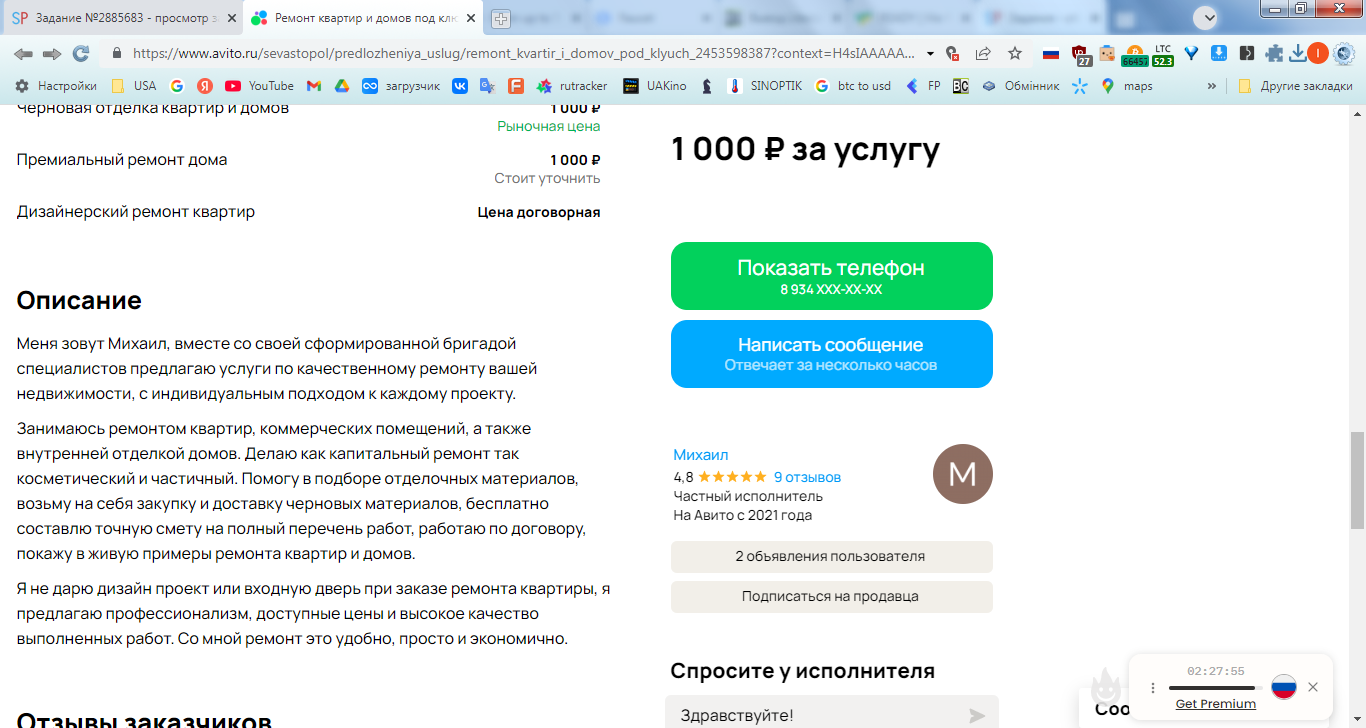Click the URL in the address bar

click(523, 53)
